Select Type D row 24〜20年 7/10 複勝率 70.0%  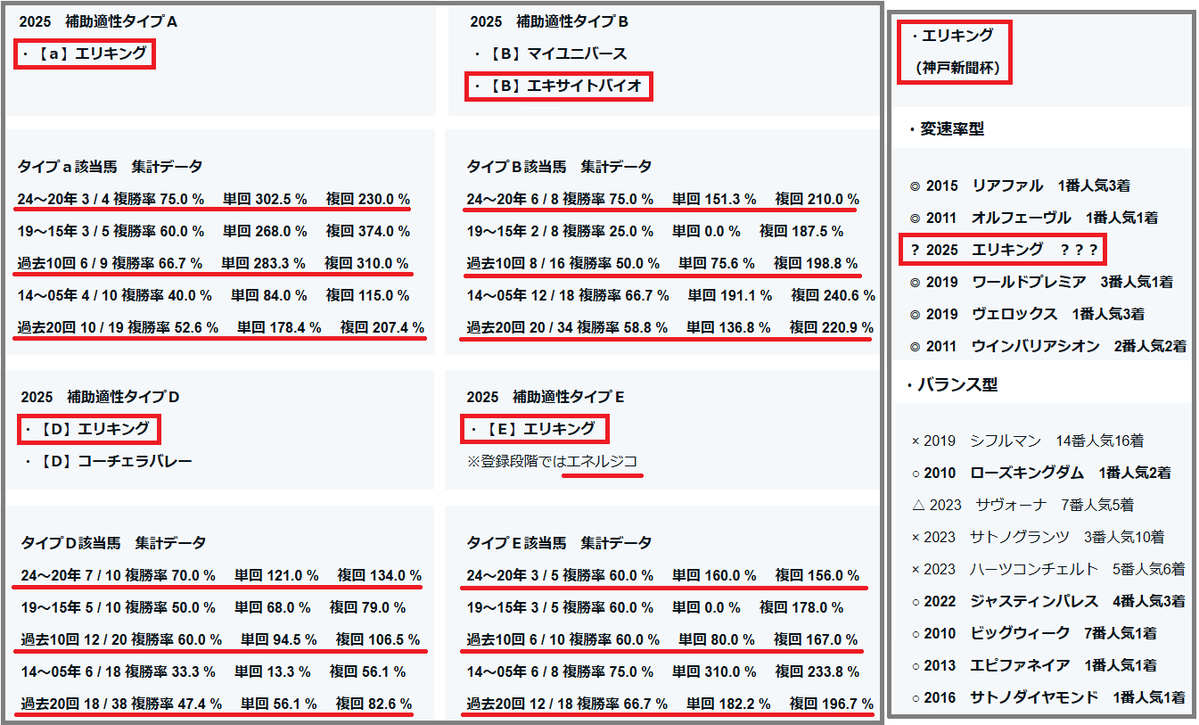(x=221, y=575)
